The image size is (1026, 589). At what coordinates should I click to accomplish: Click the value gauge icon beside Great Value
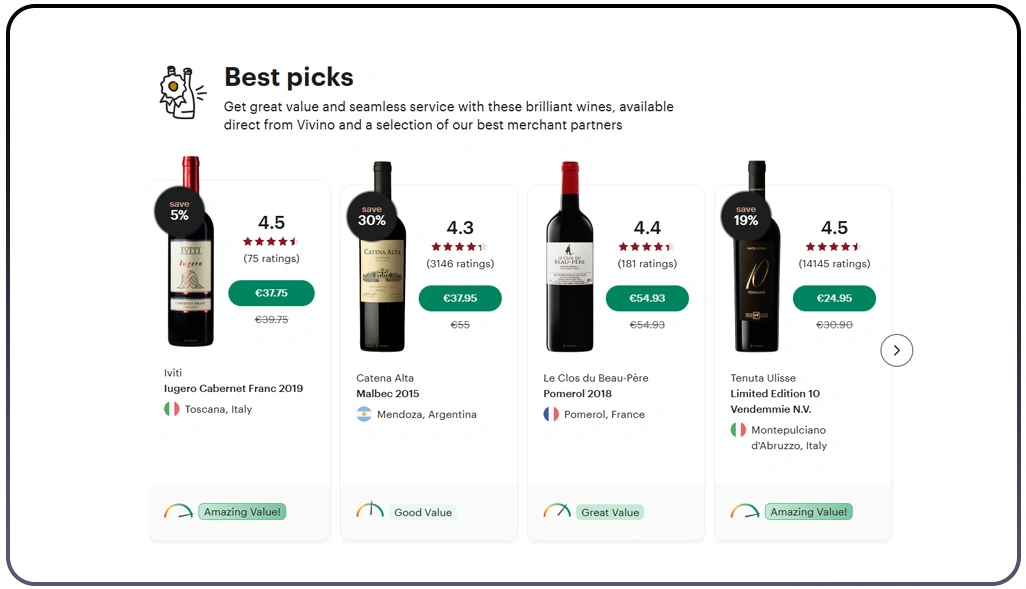tap(557, 511)
